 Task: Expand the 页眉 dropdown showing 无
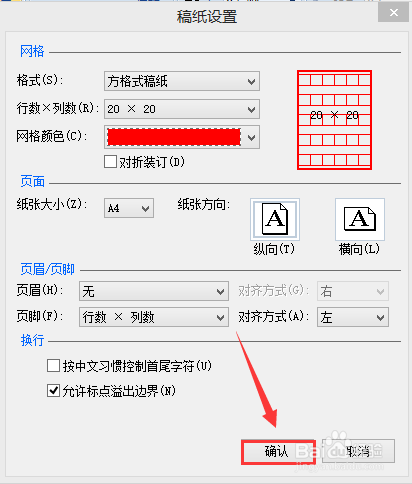click(x=154, y=291)
